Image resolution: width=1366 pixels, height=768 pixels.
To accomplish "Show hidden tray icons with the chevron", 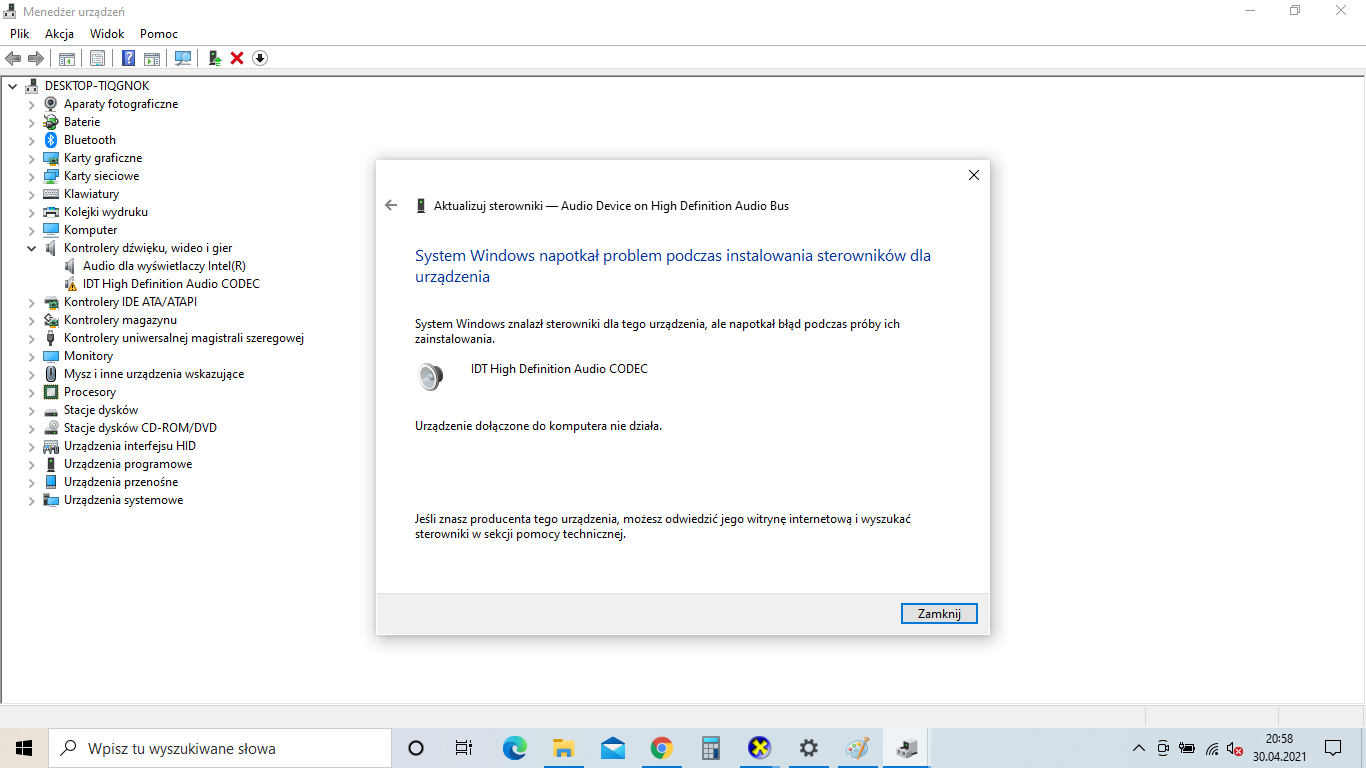I will point(1138,747).
